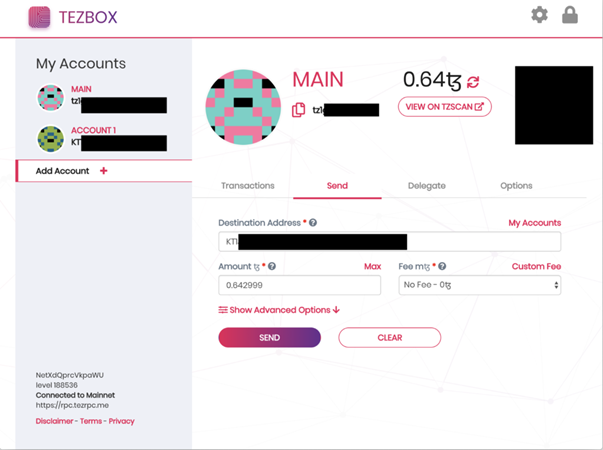Focus the Destination Address input field
This screenshot has height=450, width=603.
click(390, 242)
